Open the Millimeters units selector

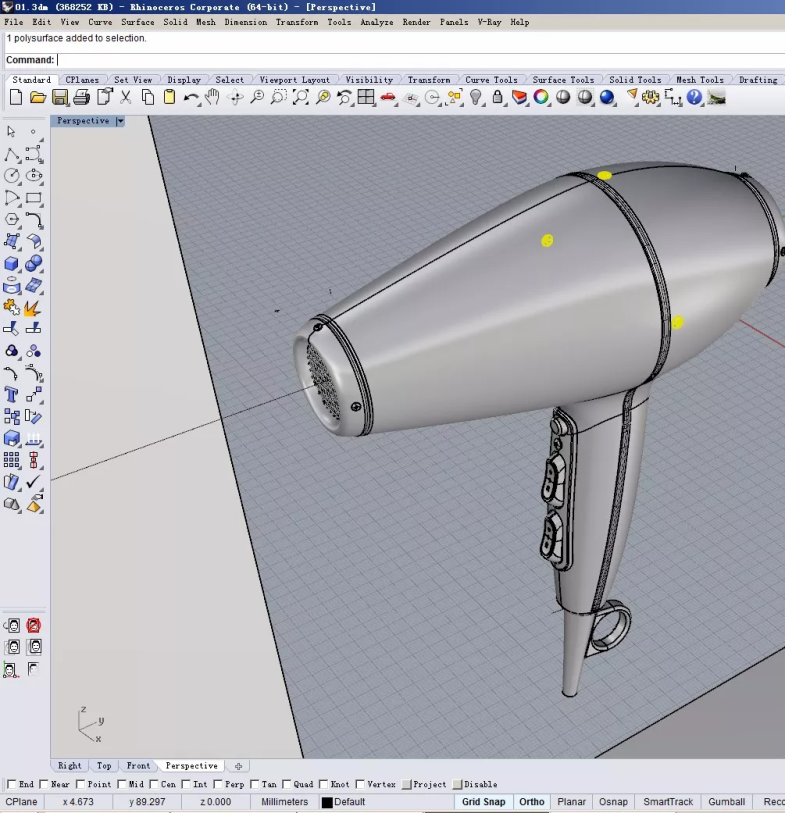[x=285, y=802]
